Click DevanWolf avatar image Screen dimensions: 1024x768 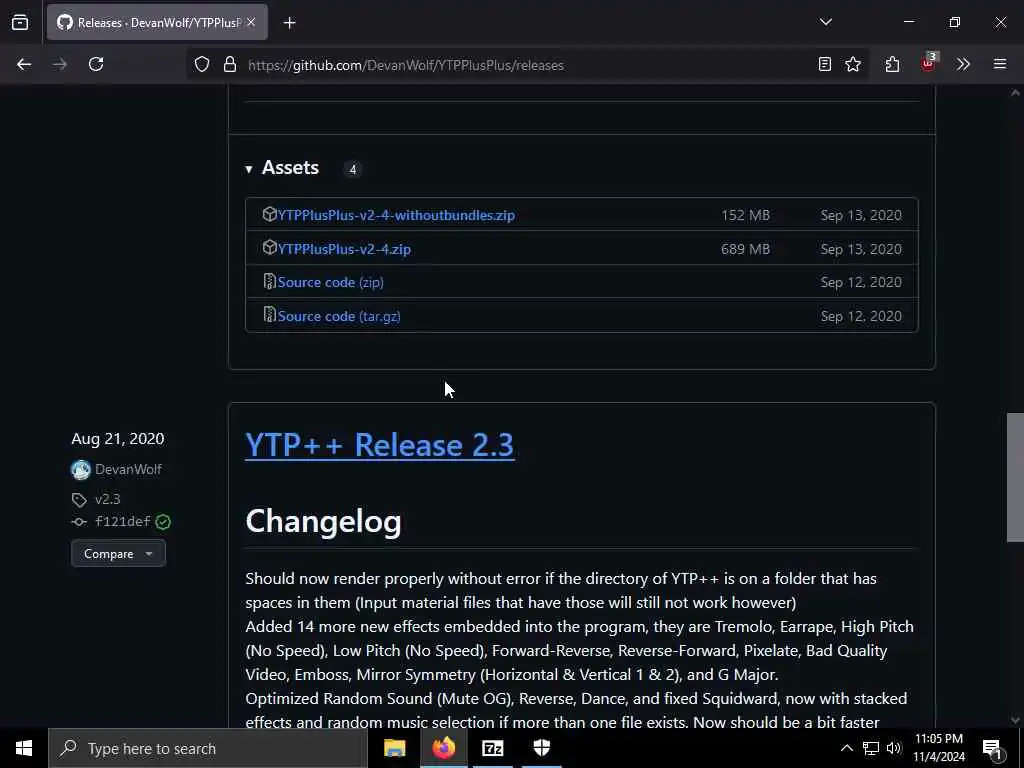click(x=81, y=470)
